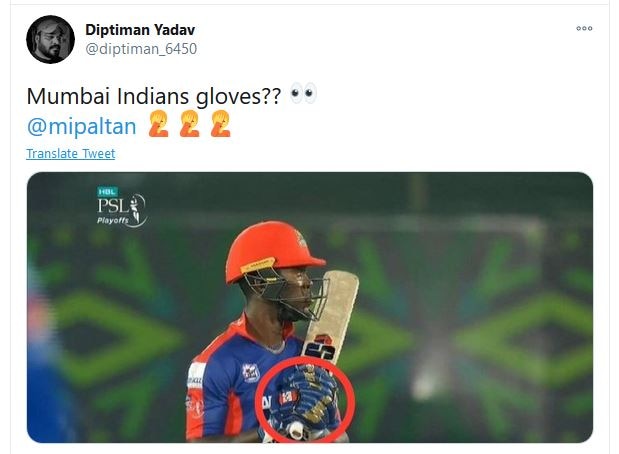Open the Diptiman Yadav display name
619x454 pixels.
[x=140, y=30]
